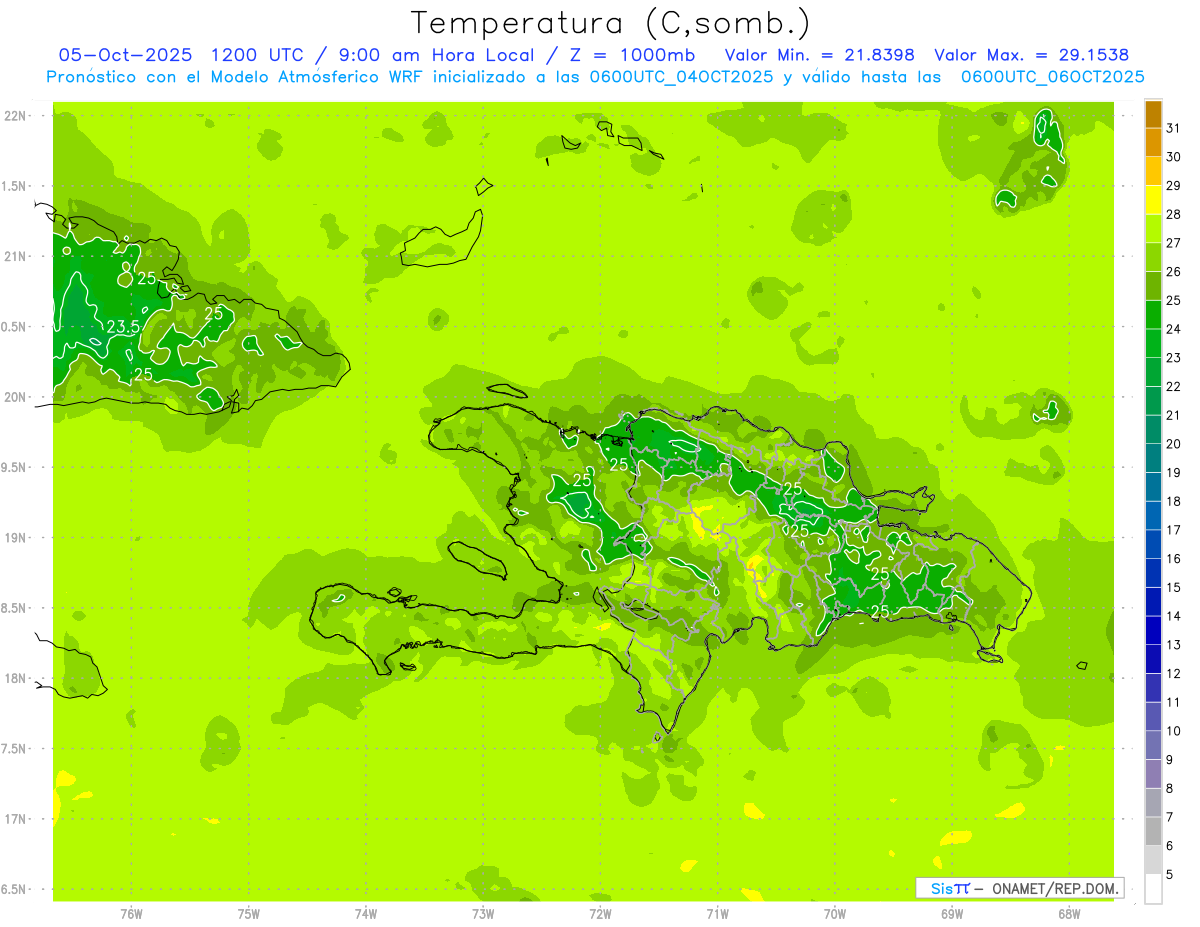Click the SisPI logo text in the credit box
Viewport: 1200px width, 927px height.
click(x=949, y=888)
